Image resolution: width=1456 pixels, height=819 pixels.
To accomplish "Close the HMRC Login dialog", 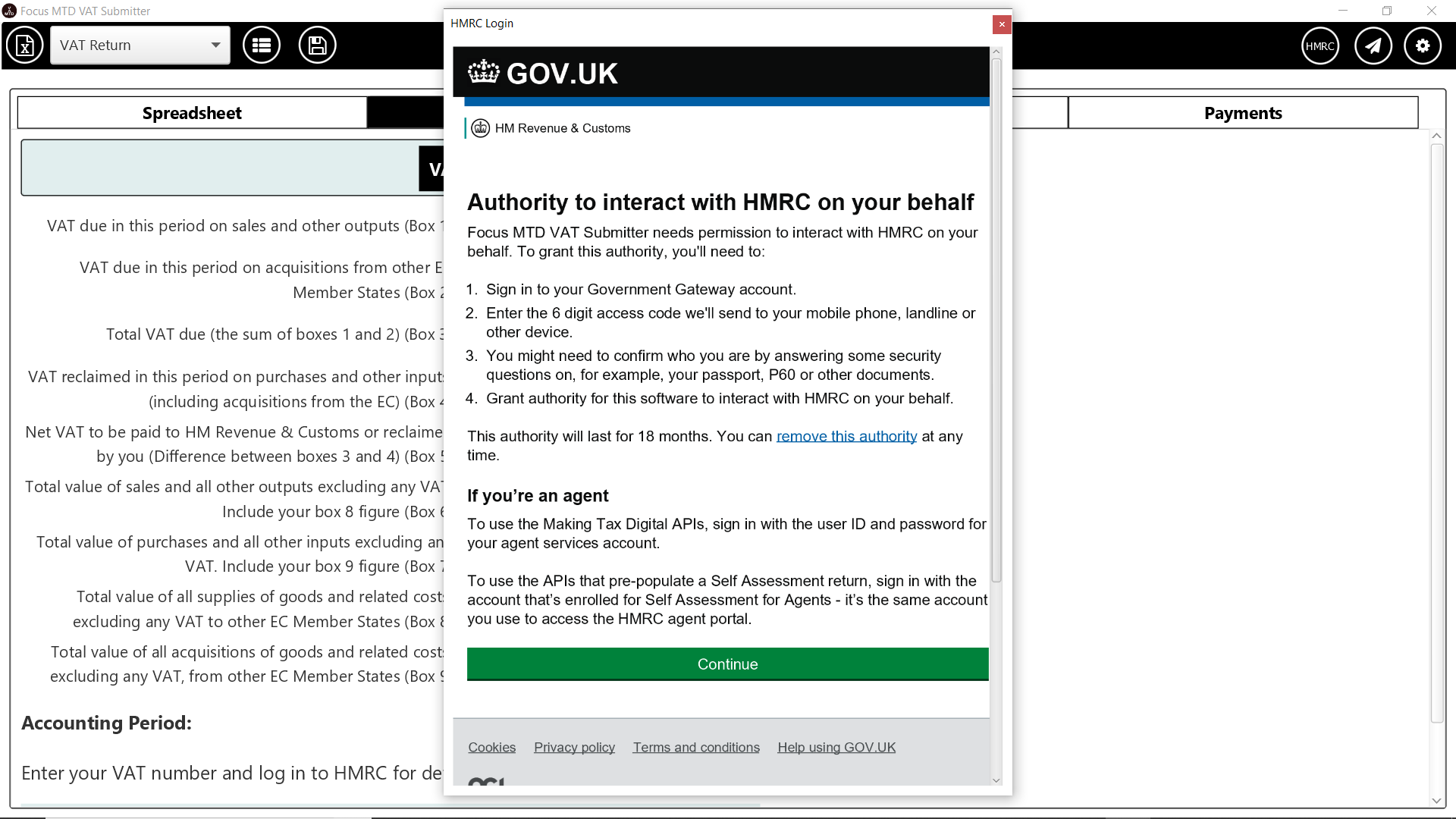I will tap(1002, 24).
